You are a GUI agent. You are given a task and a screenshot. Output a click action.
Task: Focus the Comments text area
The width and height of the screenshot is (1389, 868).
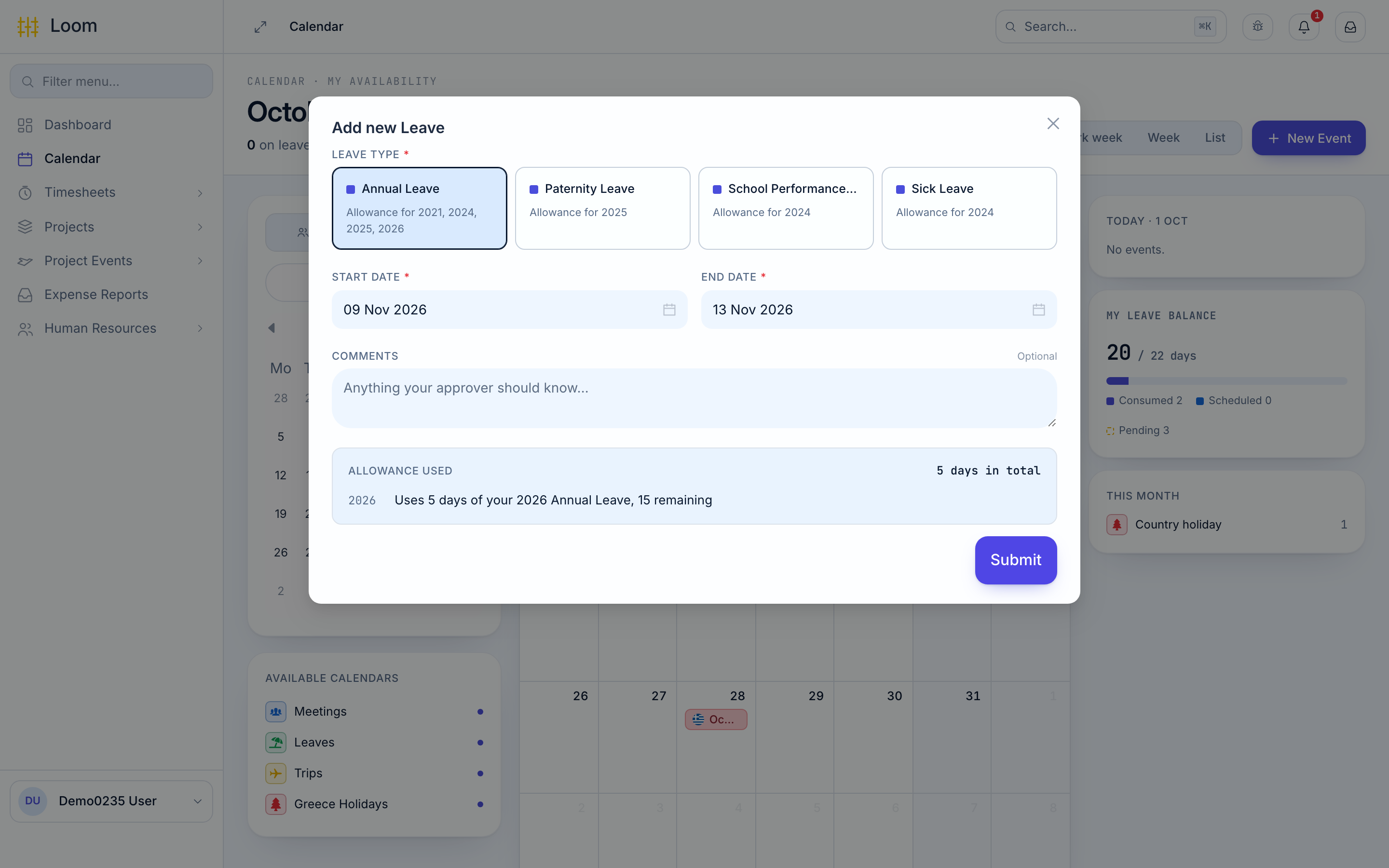(x=694, y=398)
